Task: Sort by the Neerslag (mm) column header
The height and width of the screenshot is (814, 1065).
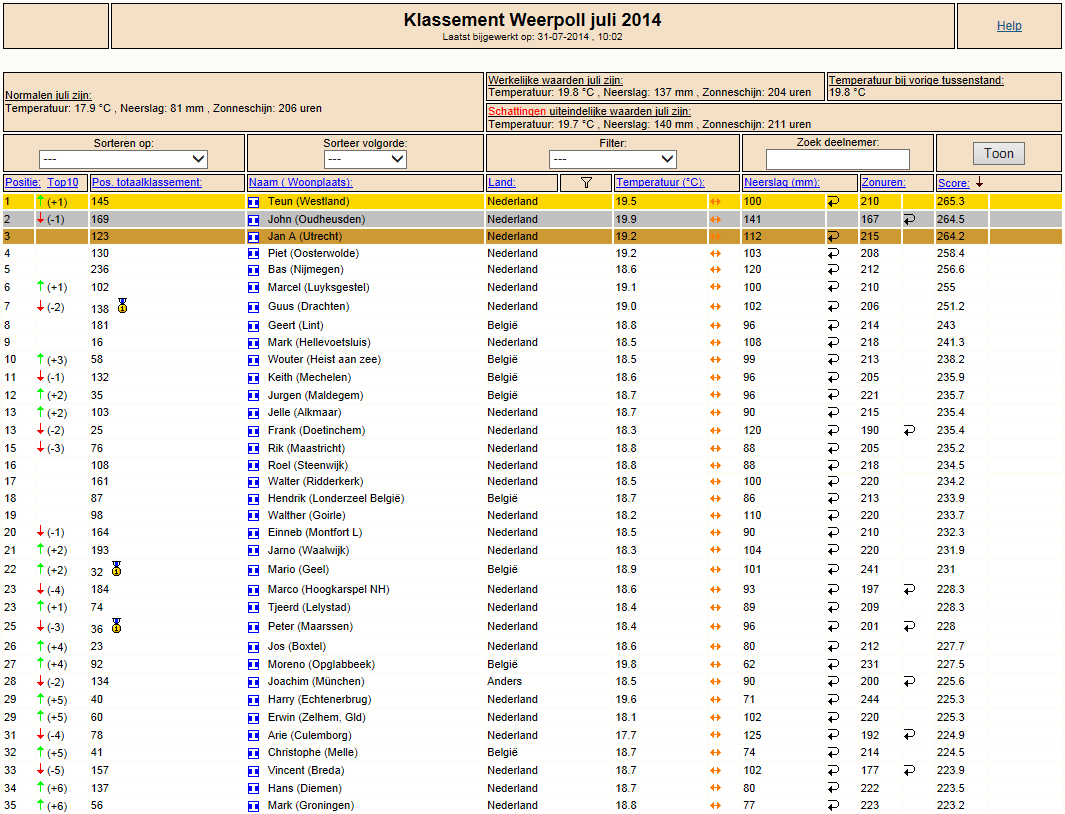Action: tap(782, 182)
